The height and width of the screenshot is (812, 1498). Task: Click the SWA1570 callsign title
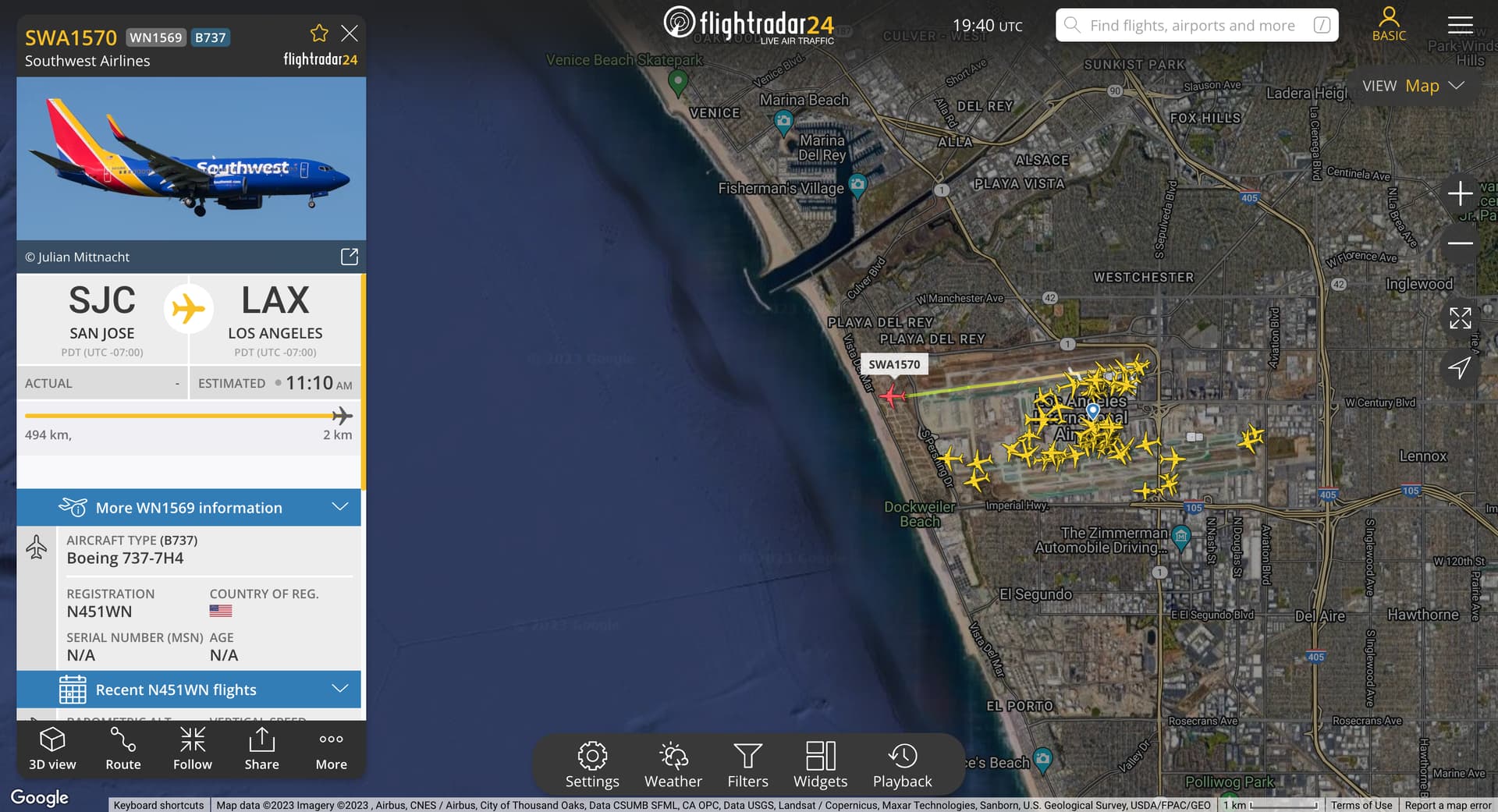pos(71,37)
